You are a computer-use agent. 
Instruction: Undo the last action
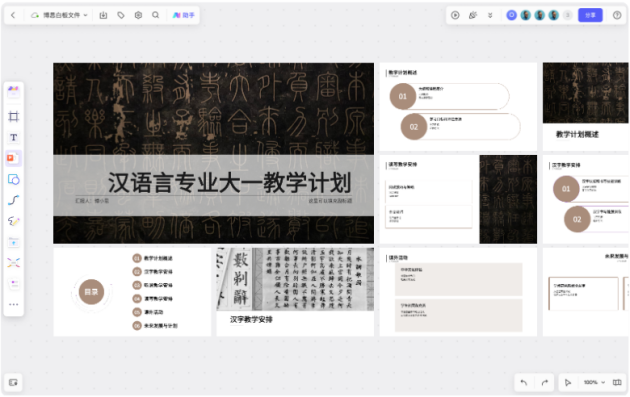pos(524,383)
